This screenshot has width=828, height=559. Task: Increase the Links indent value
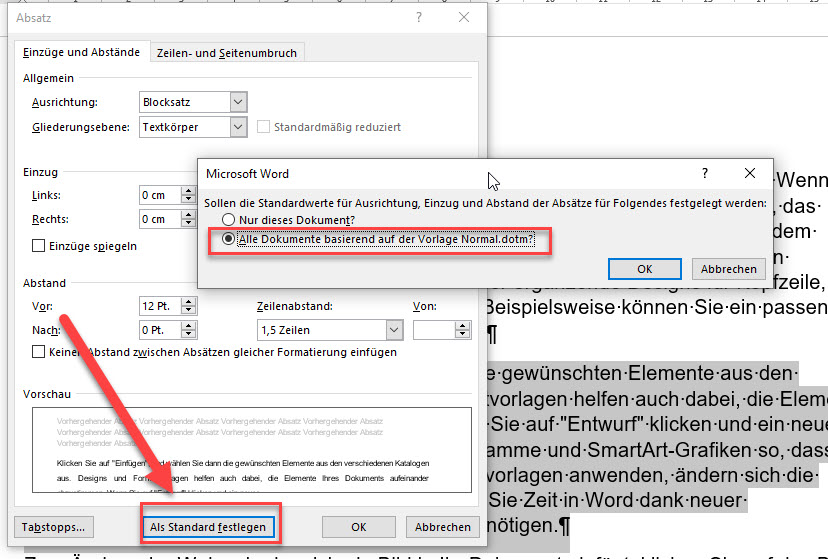[x=188, y=191]
